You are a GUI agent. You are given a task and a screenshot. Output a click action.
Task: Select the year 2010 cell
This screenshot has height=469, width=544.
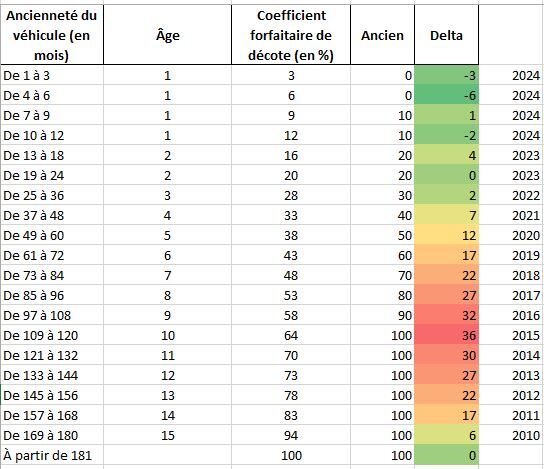click(511, 435)
